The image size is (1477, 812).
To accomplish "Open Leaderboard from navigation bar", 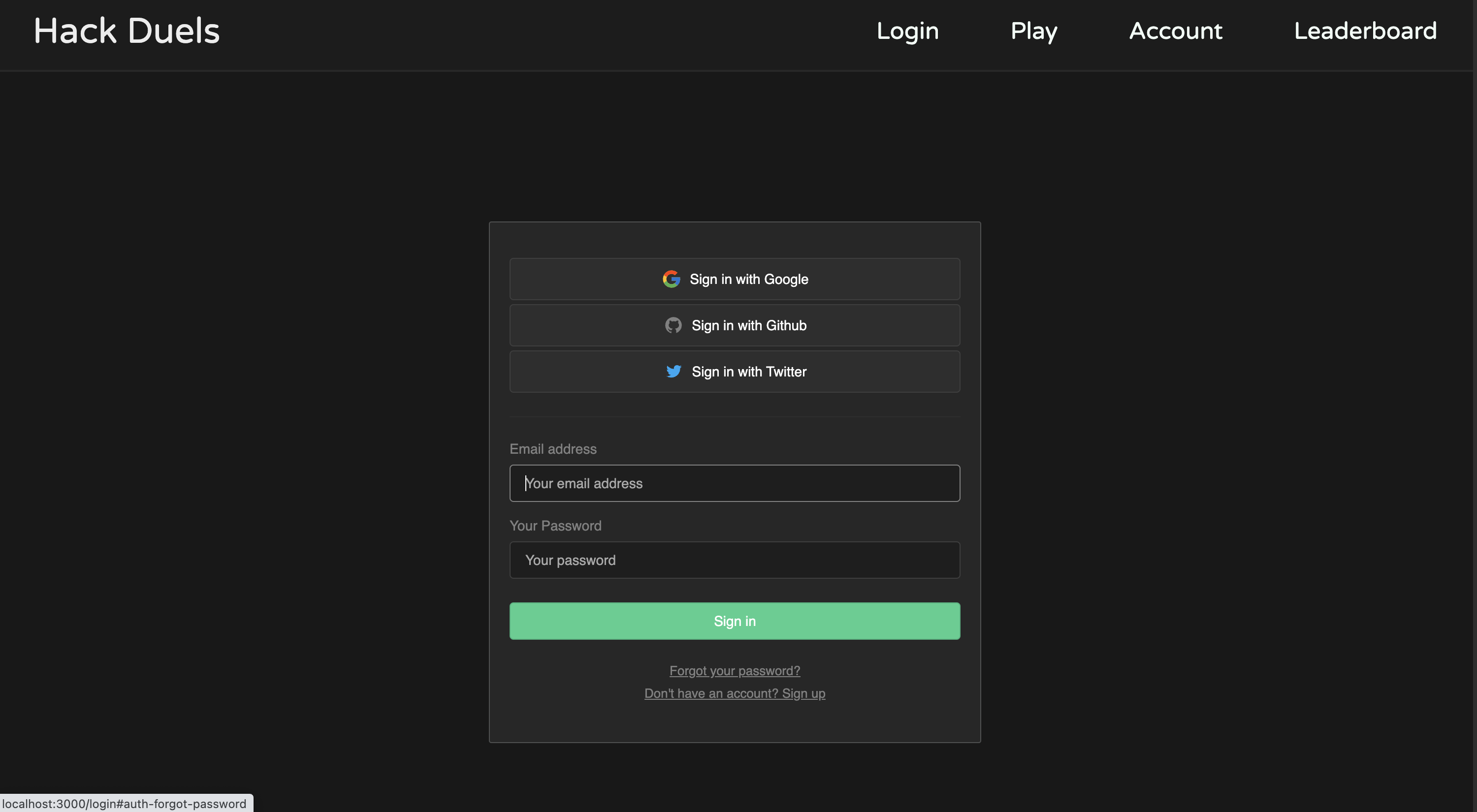I will coord(1365,31).
